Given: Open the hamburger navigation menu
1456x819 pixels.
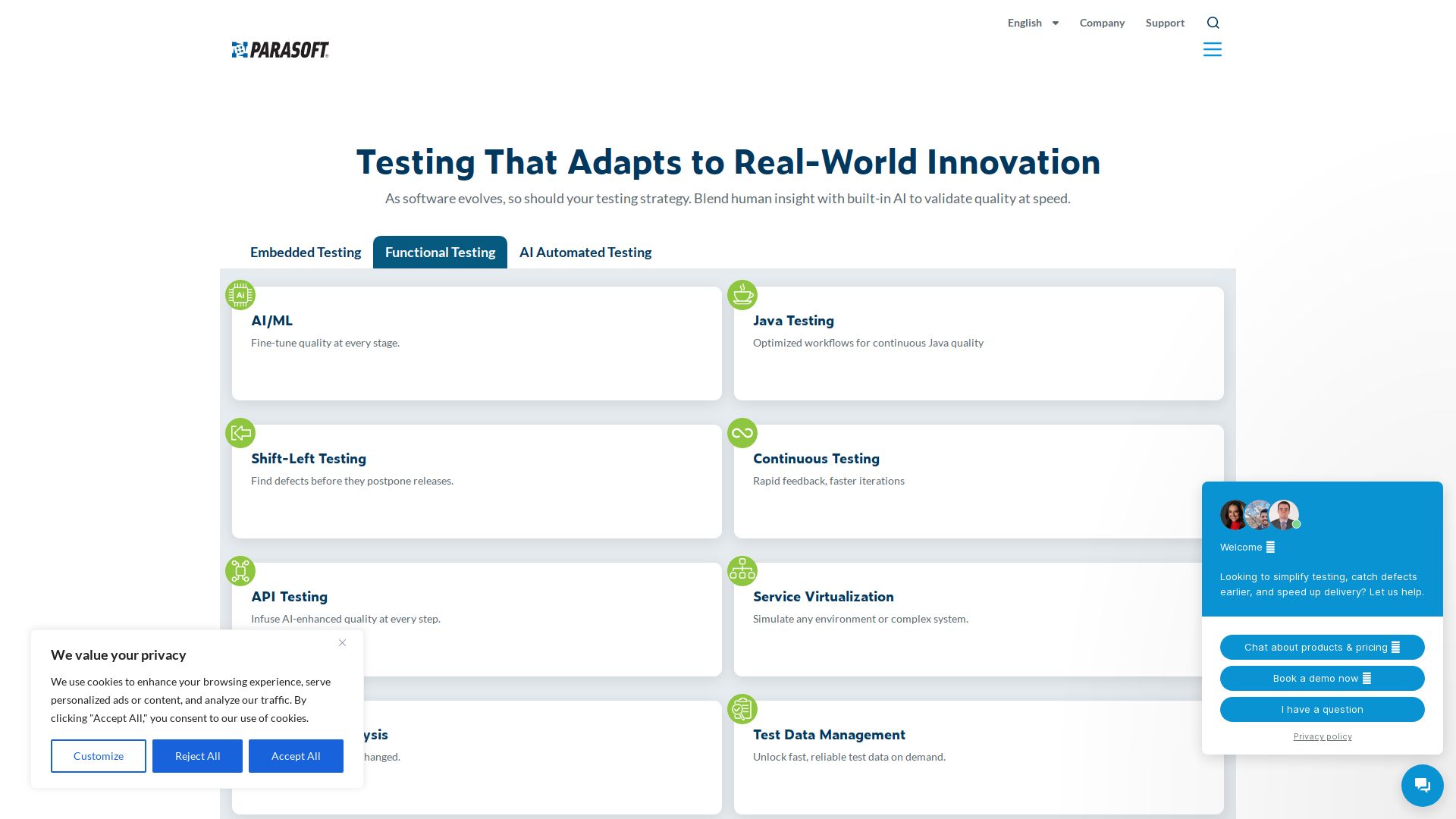Looking at the screenshot, I should point(1212,50).
